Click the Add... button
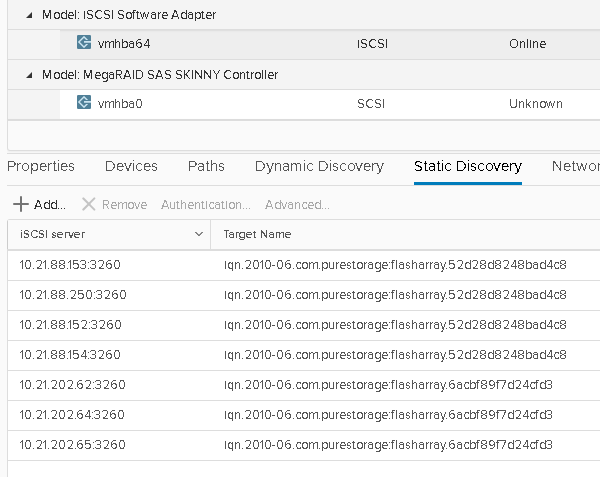Image resolution: width=600 pixels, height=477 pixels. click(x=39, y=205)
